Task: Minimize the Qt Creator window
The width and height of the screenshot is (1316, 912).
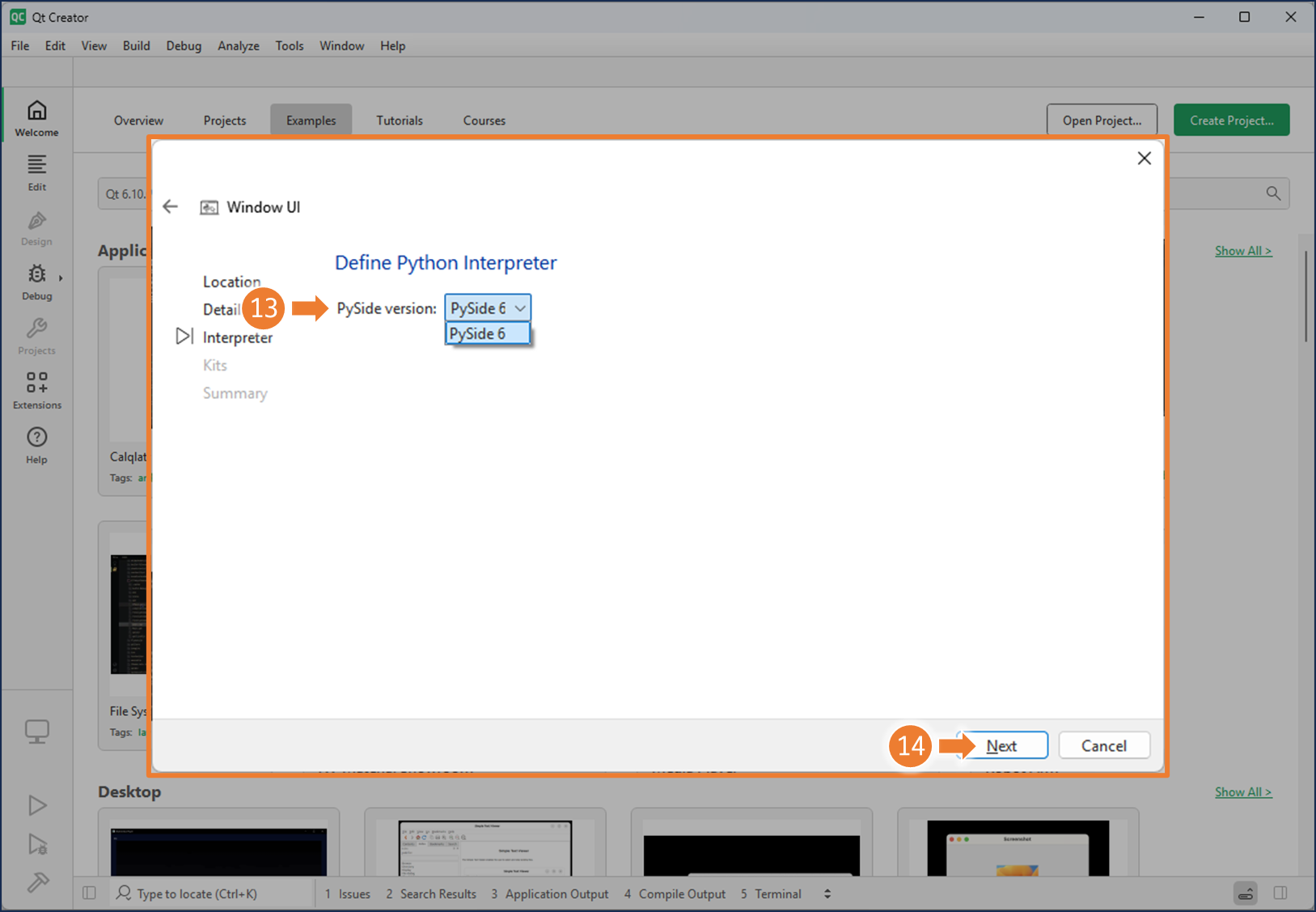Action: tap(1199, 17)
